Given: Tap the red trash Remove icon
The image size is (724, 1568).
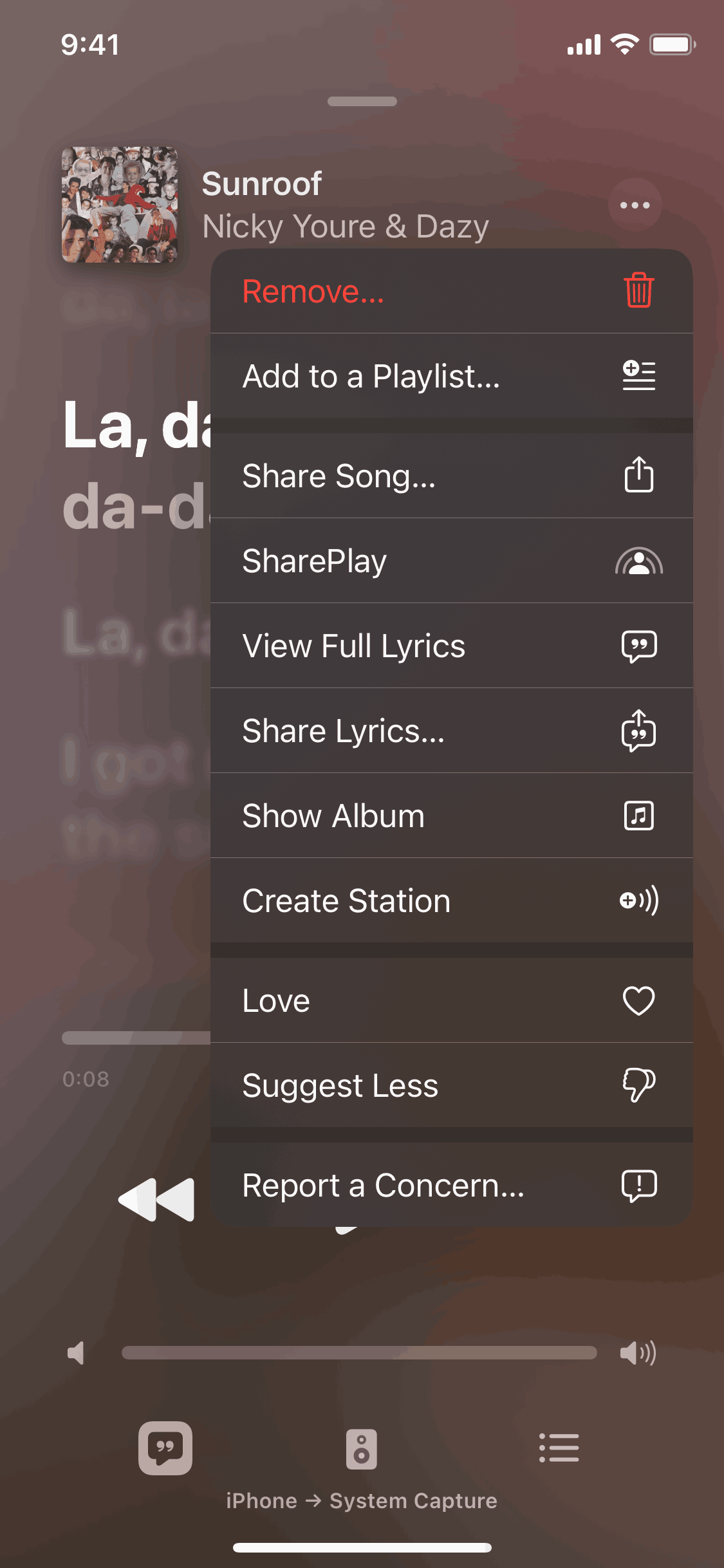Looking at the screenshot, I should click(638, 291).
